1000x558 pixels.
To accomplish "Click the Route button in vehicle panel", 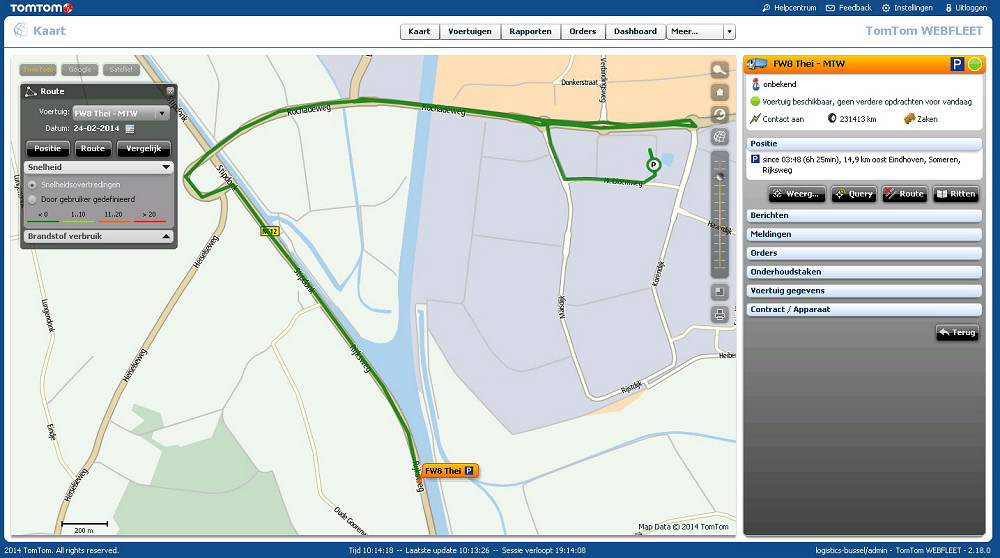I will coord(904,194).
